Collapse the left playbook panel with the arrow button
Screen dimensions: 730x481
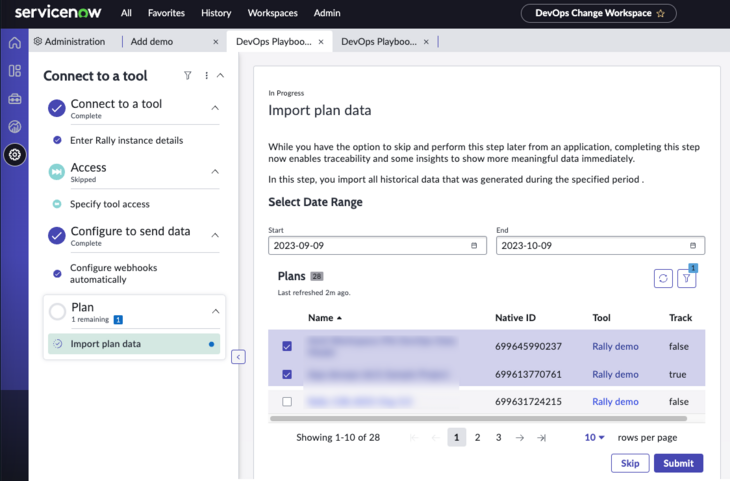tap(238, 357)
